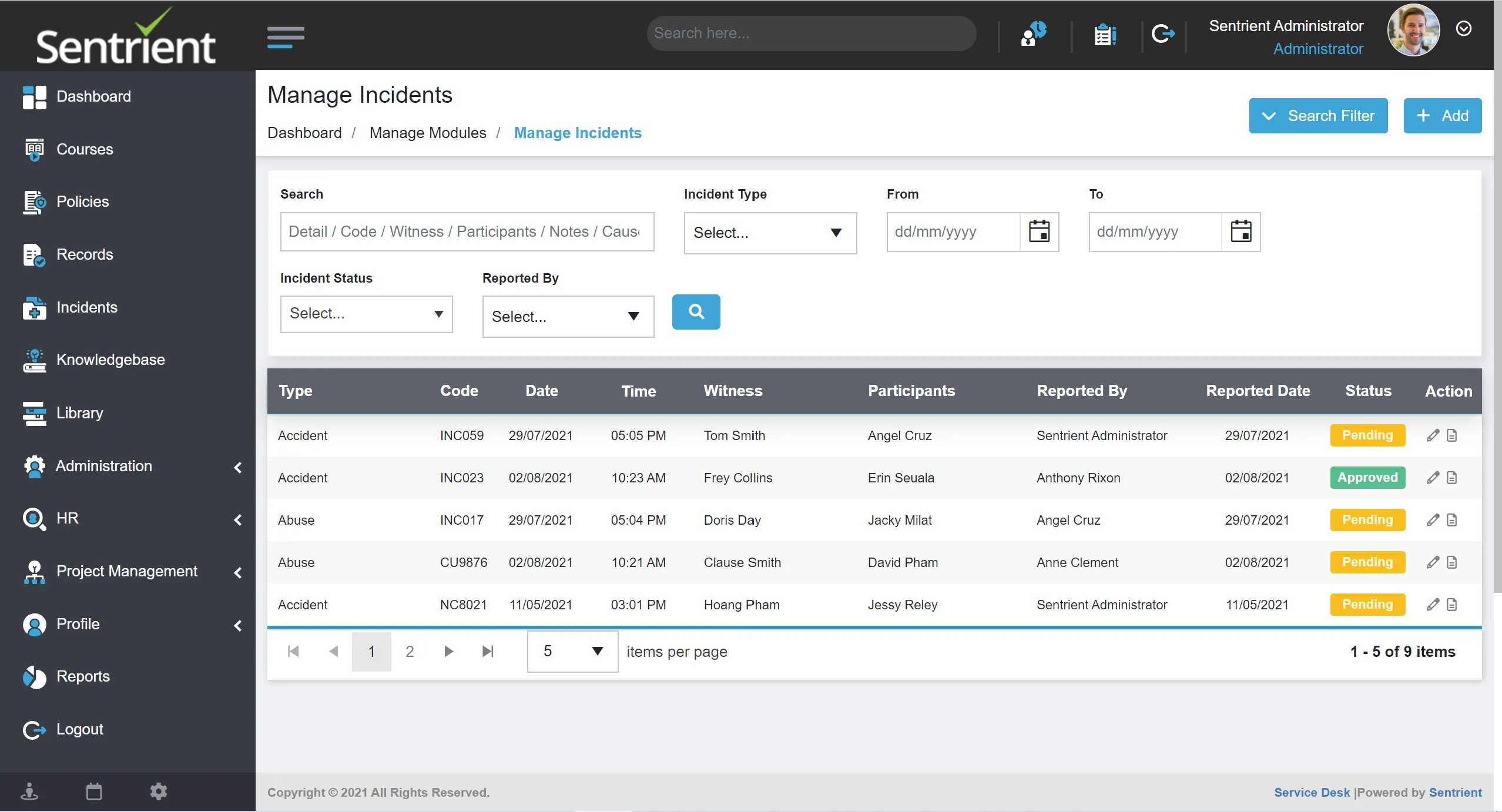
Task: Toggle the sidebar with the hamburger icon
Action: pos(286,35)
